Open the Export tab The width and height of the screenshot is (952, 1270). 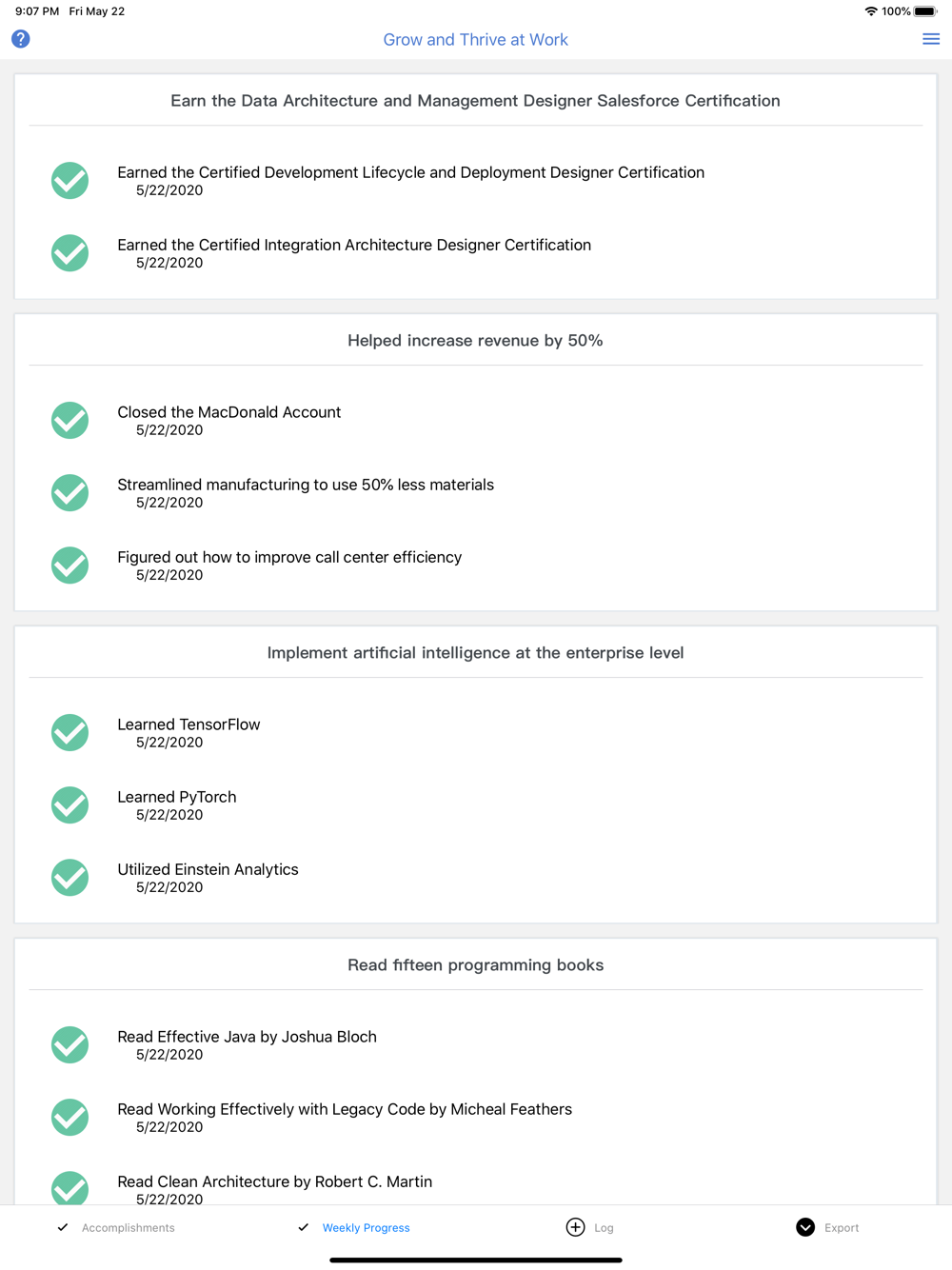click(842, 1228)
